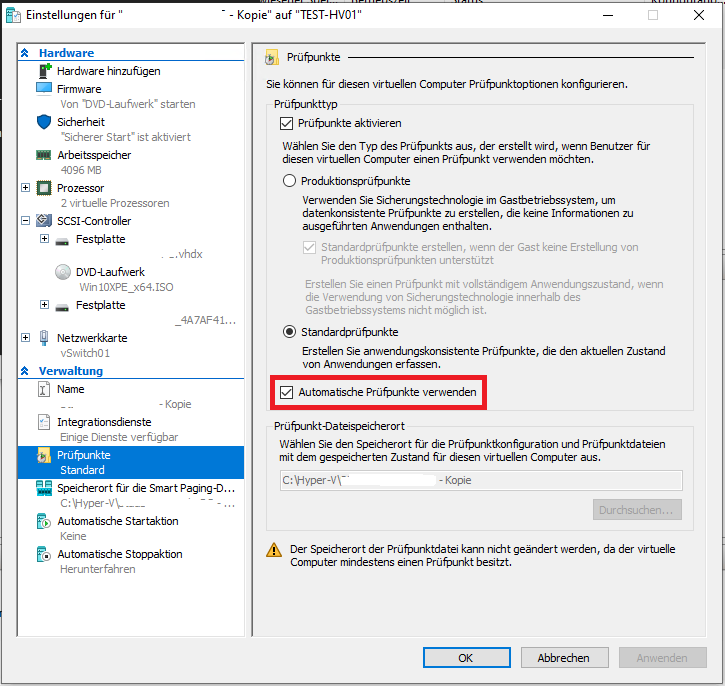
Task: Select the DVD-Laufwerk disc icon
Action: pyautogui.click(x=62, y=272)
